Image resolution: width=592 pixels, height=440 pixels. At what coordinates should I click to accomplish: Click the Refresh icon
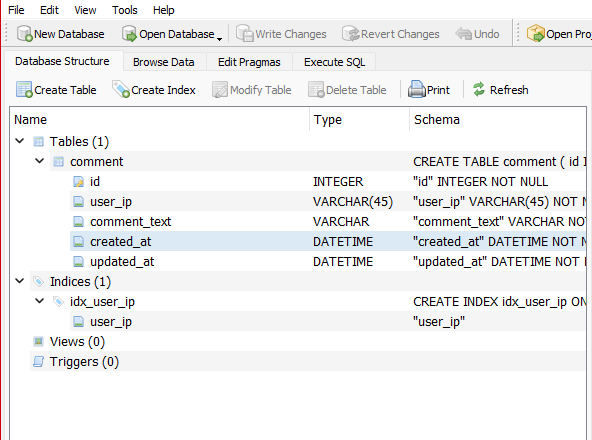coord(479,90)
